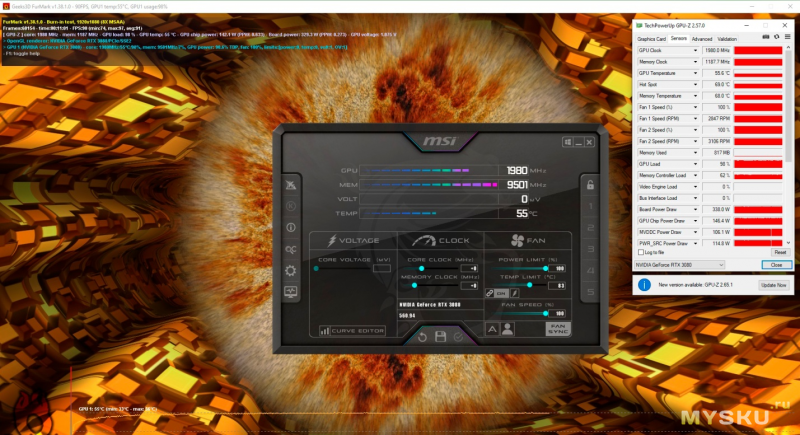Click the user-defined fan profile icon

[x=508, y=329]
